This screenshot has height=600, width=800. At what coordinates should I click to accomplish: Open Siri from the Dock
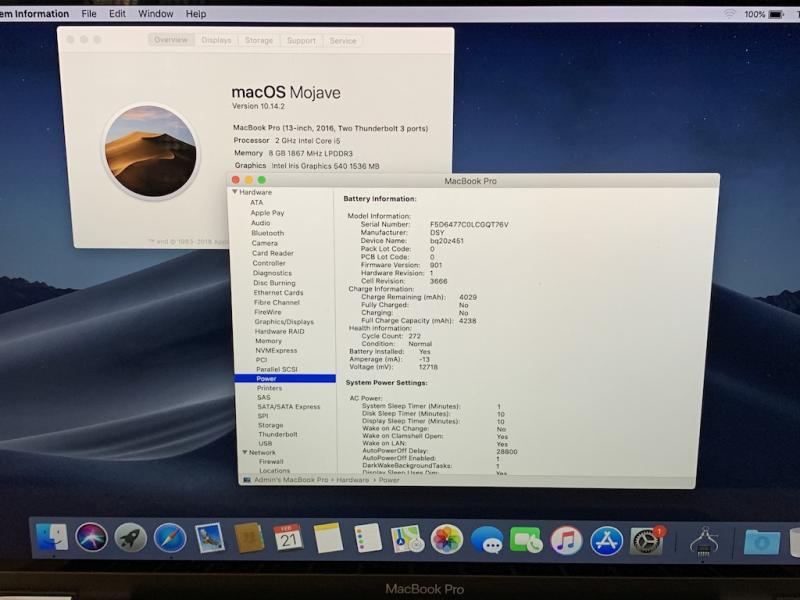91,538
